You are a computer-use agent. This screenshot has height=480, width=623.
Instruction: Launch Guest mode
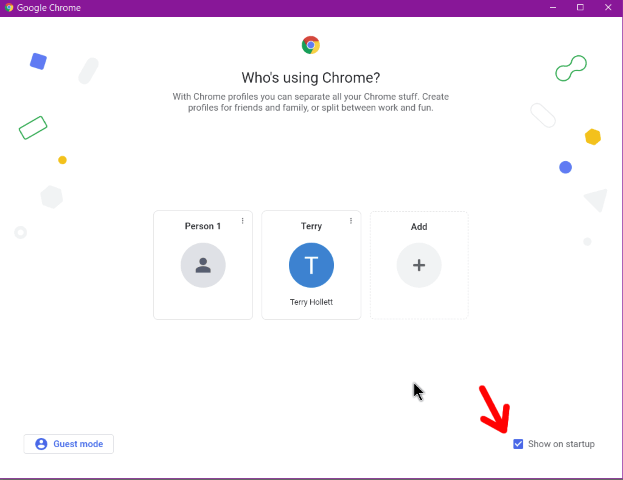(69, 444)
